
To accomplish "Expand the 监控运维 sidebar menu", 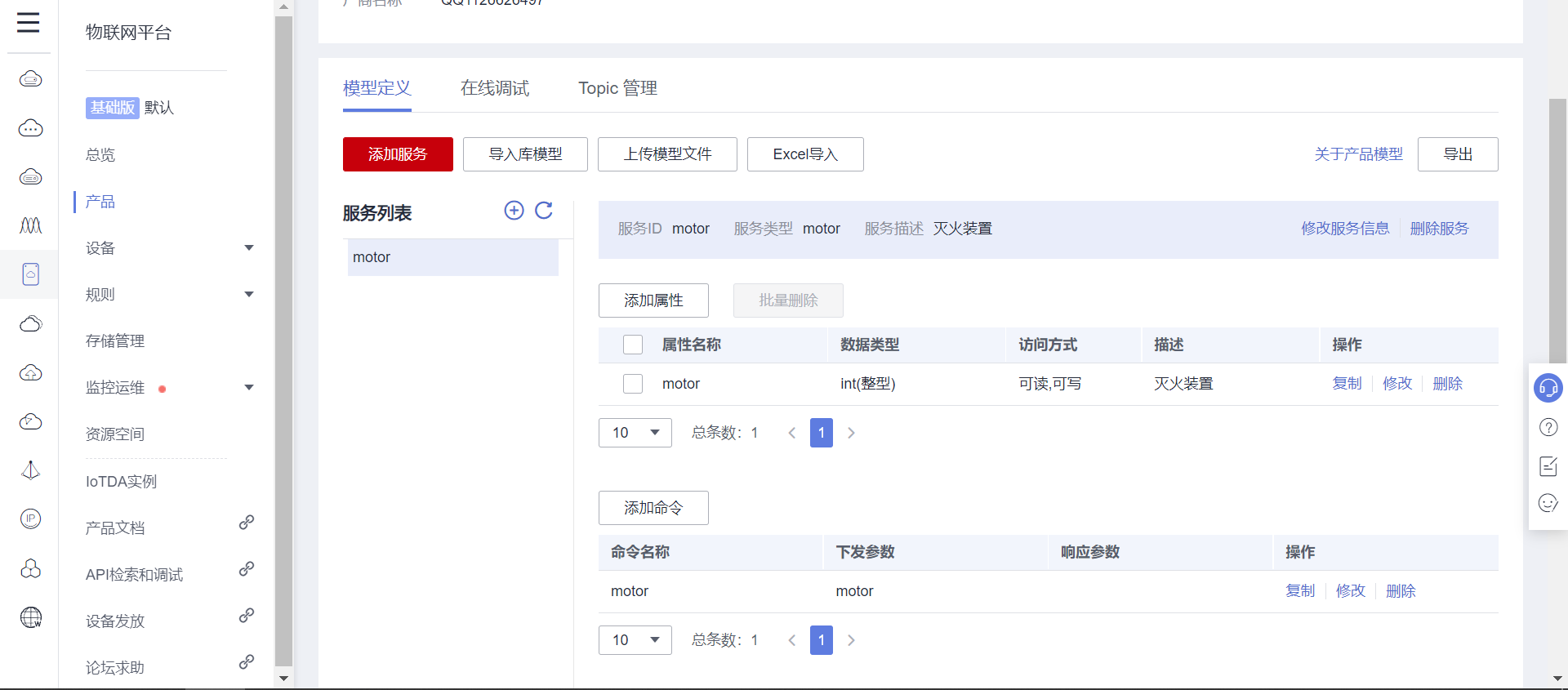I will 249,388.
